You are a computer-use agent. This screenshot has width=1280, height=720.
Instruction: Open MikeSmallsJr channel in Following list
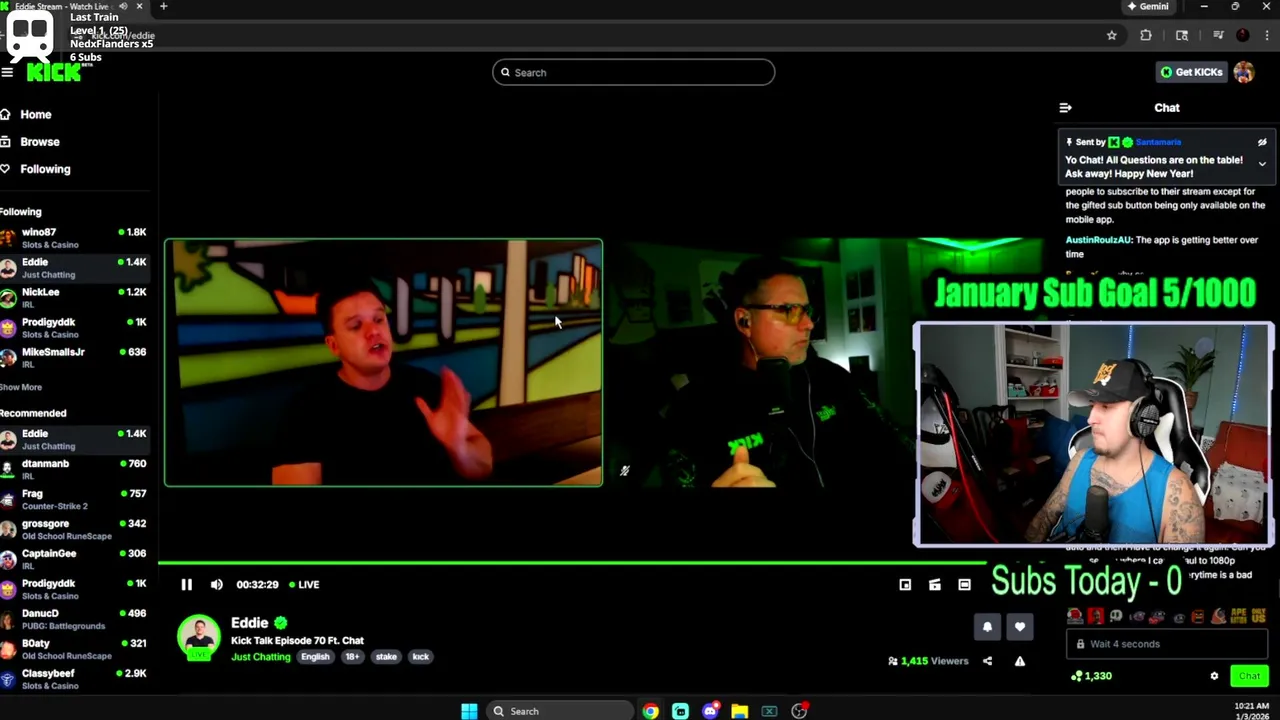[75, 358]
